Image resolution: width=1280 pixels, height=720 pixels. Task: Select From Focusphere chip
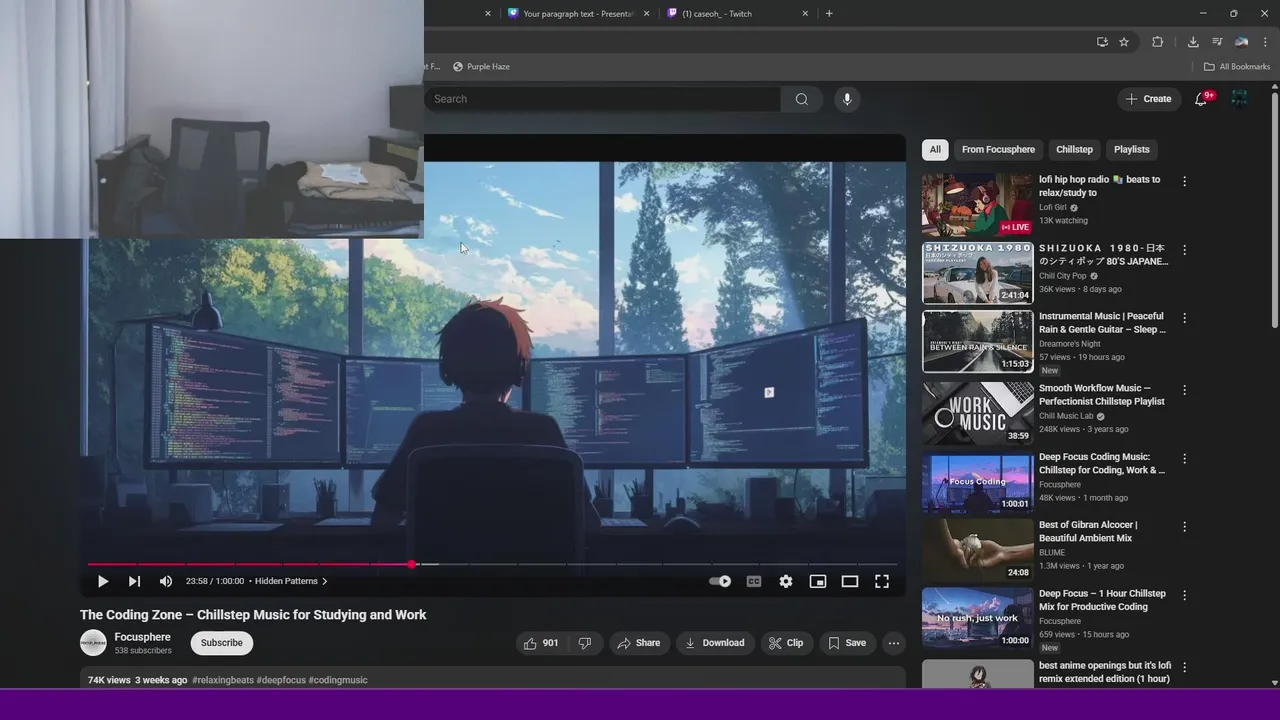point(998,149)
